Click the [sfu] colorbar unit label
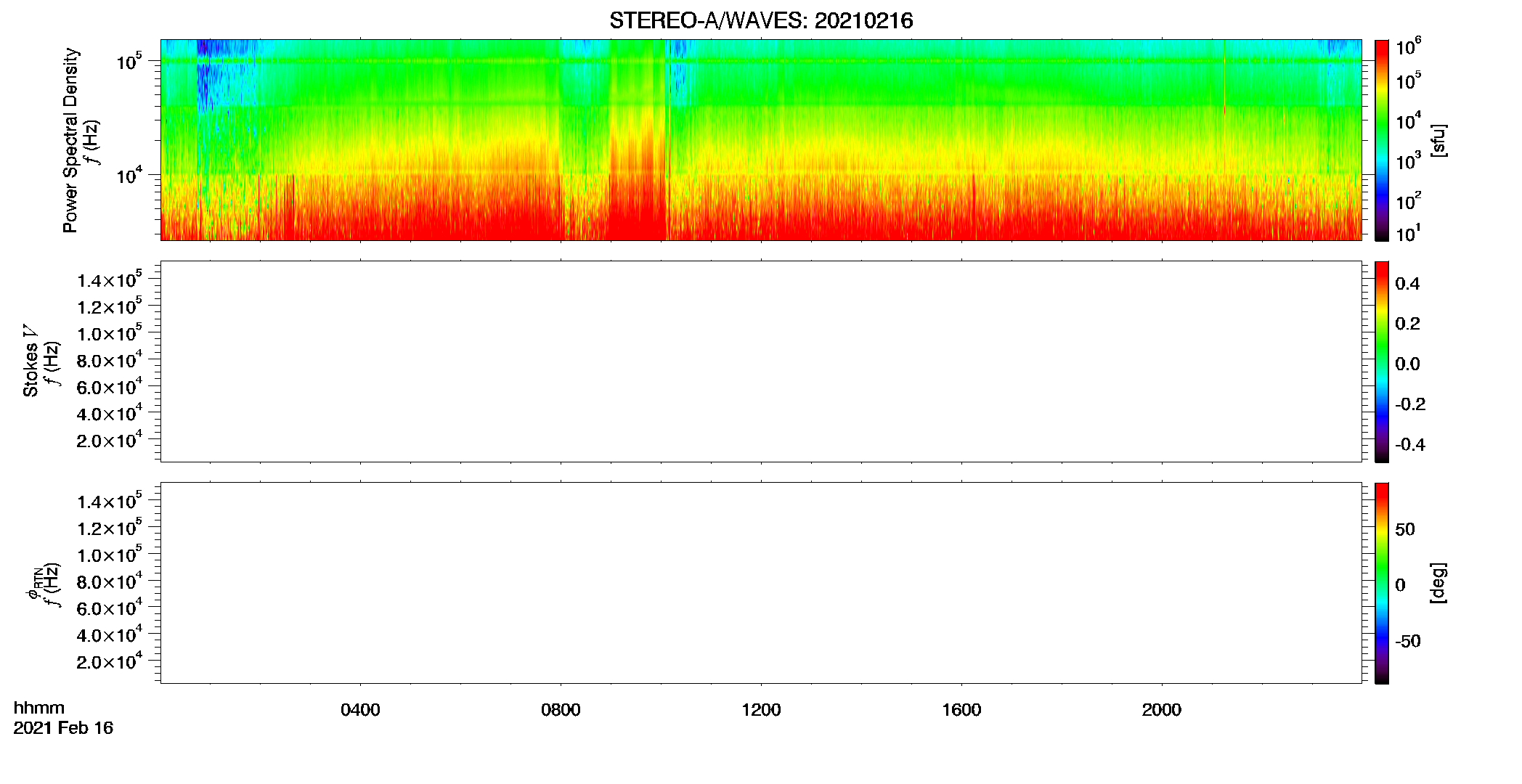The height and width of the screenshot is (784, 1522). (1438, 140)
